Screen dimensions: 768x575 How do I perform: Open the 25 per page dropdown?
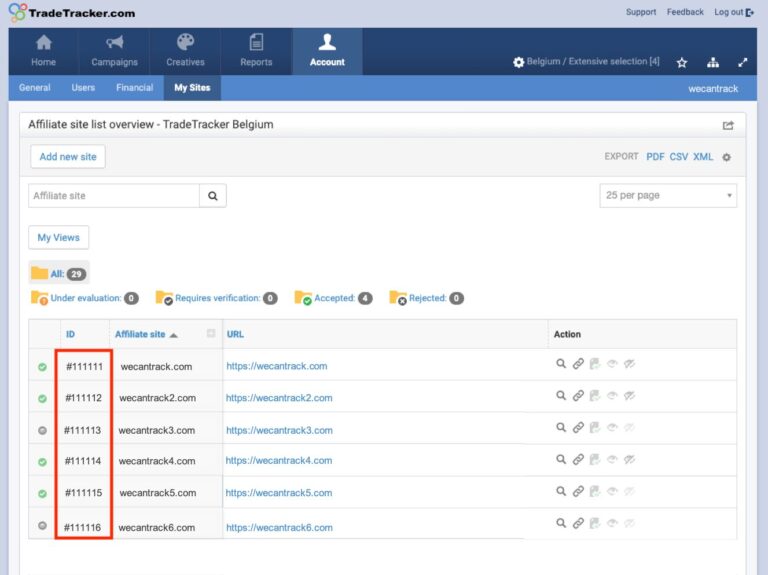pos(668,195)
